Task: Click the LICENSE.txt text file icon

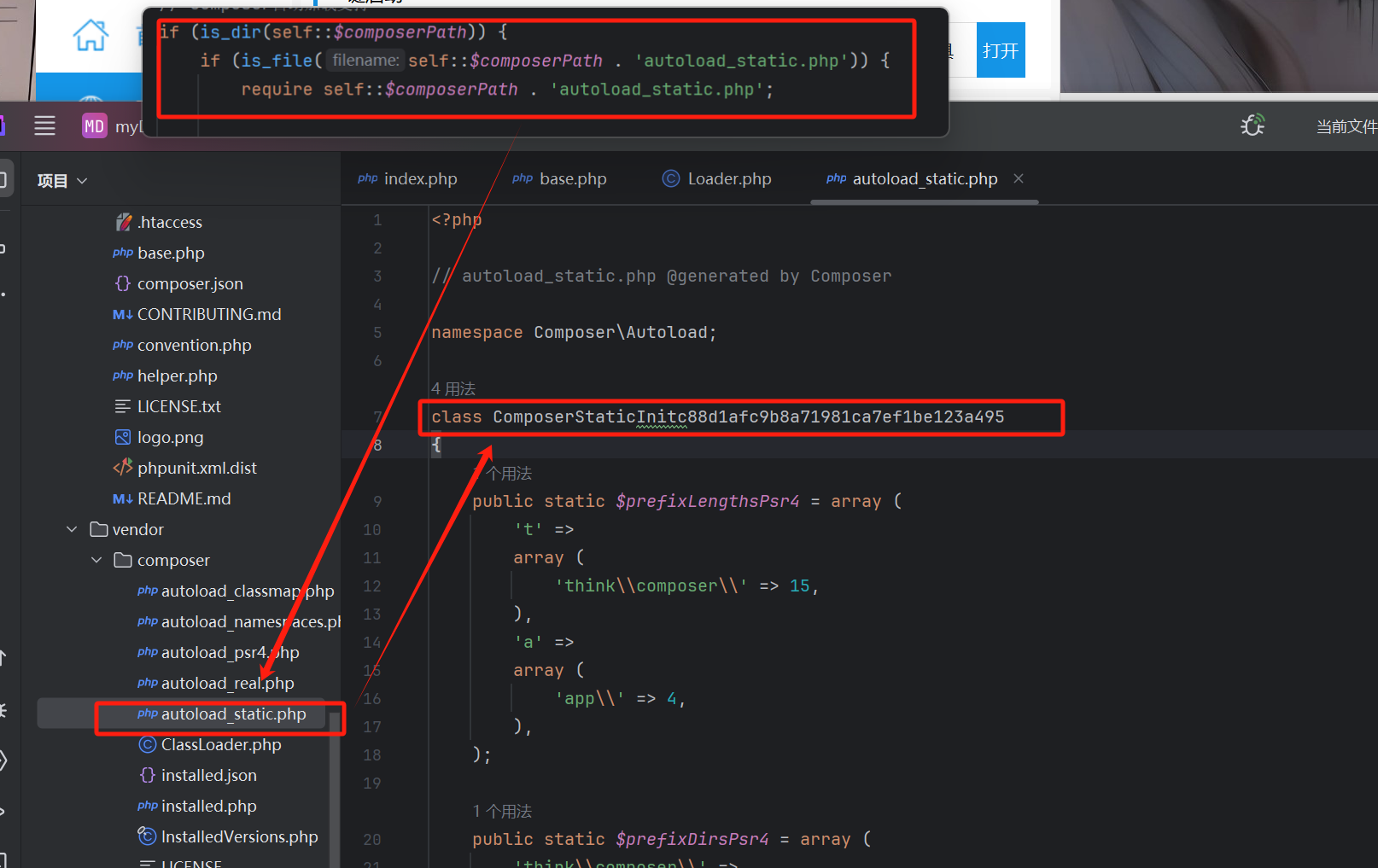Action: pos(123,407)
